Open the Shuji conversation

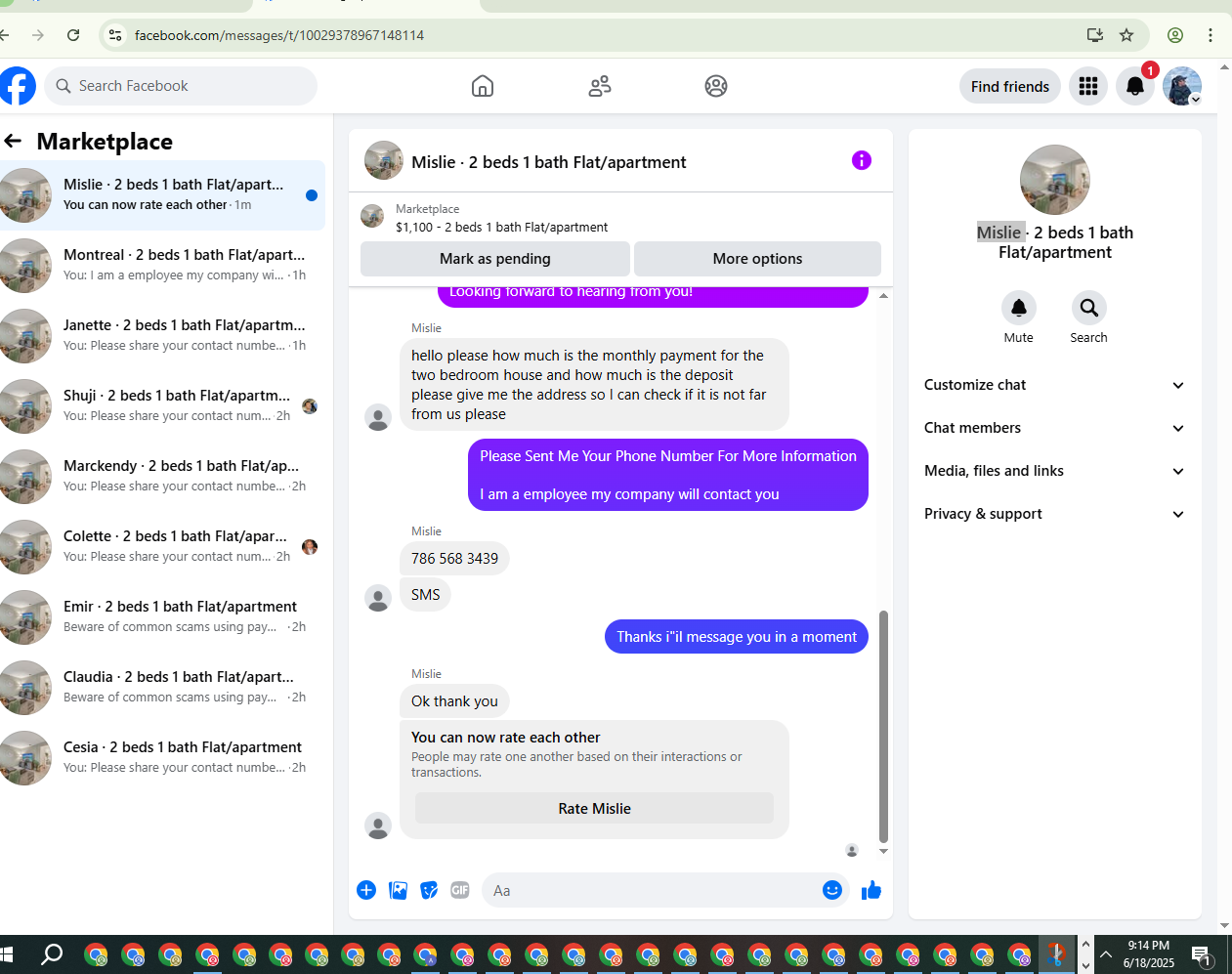162,406
